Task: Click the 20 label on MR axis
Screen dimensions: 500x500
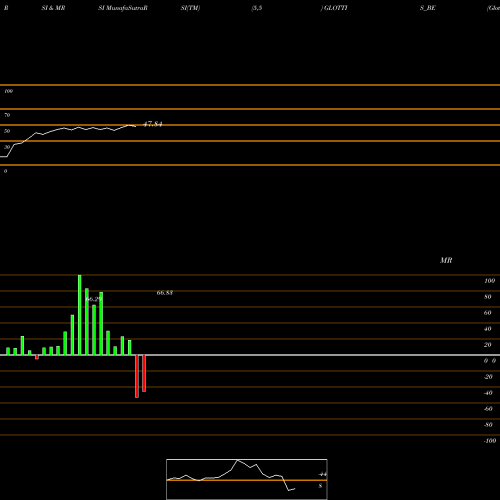Action: click(488, 345)
